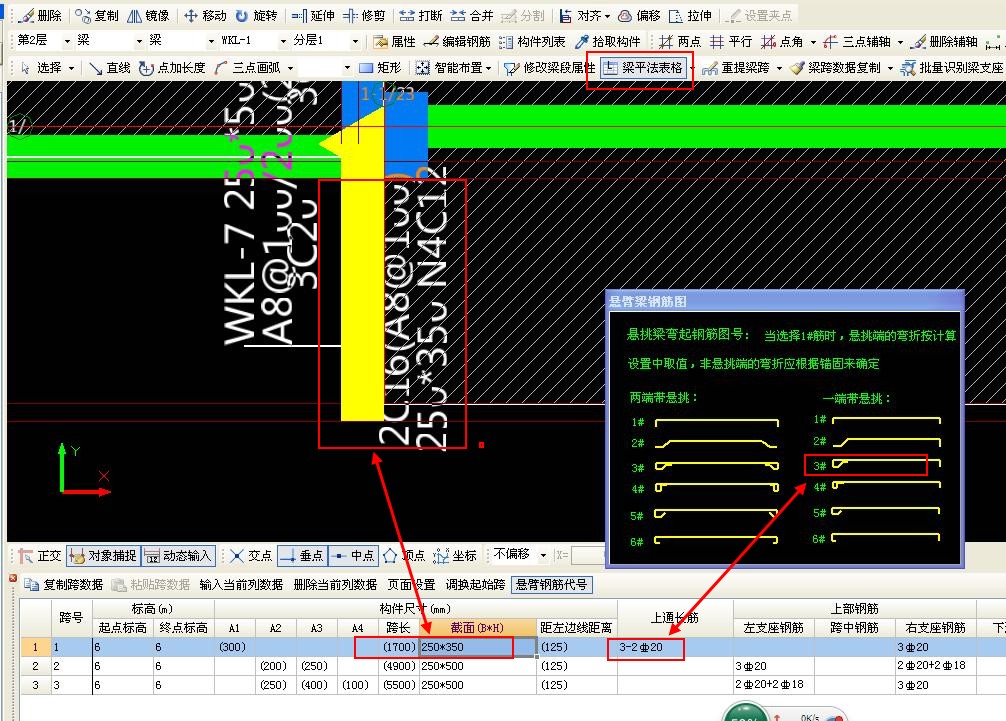This screenshot has width=1006, height=721.
Task: Toggle 垂点 perpendicular snap
Action: (302, 556)
